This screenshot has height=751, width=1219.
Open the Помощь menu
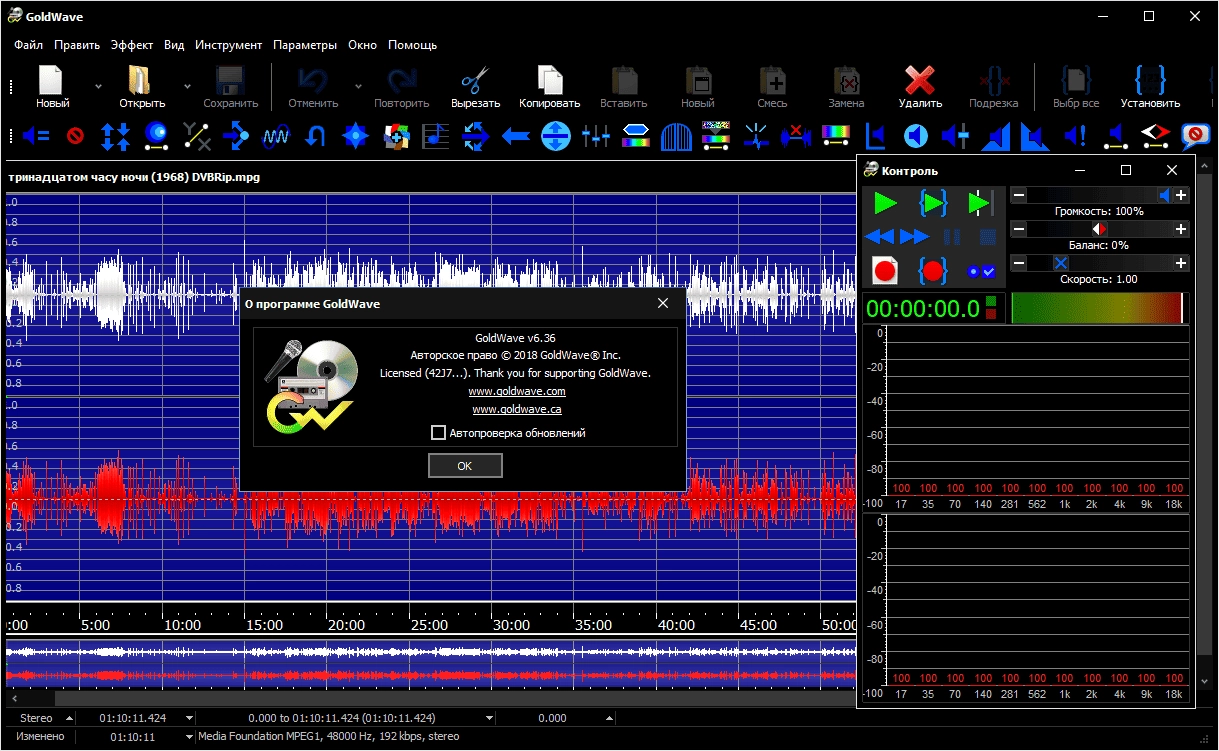412,45
